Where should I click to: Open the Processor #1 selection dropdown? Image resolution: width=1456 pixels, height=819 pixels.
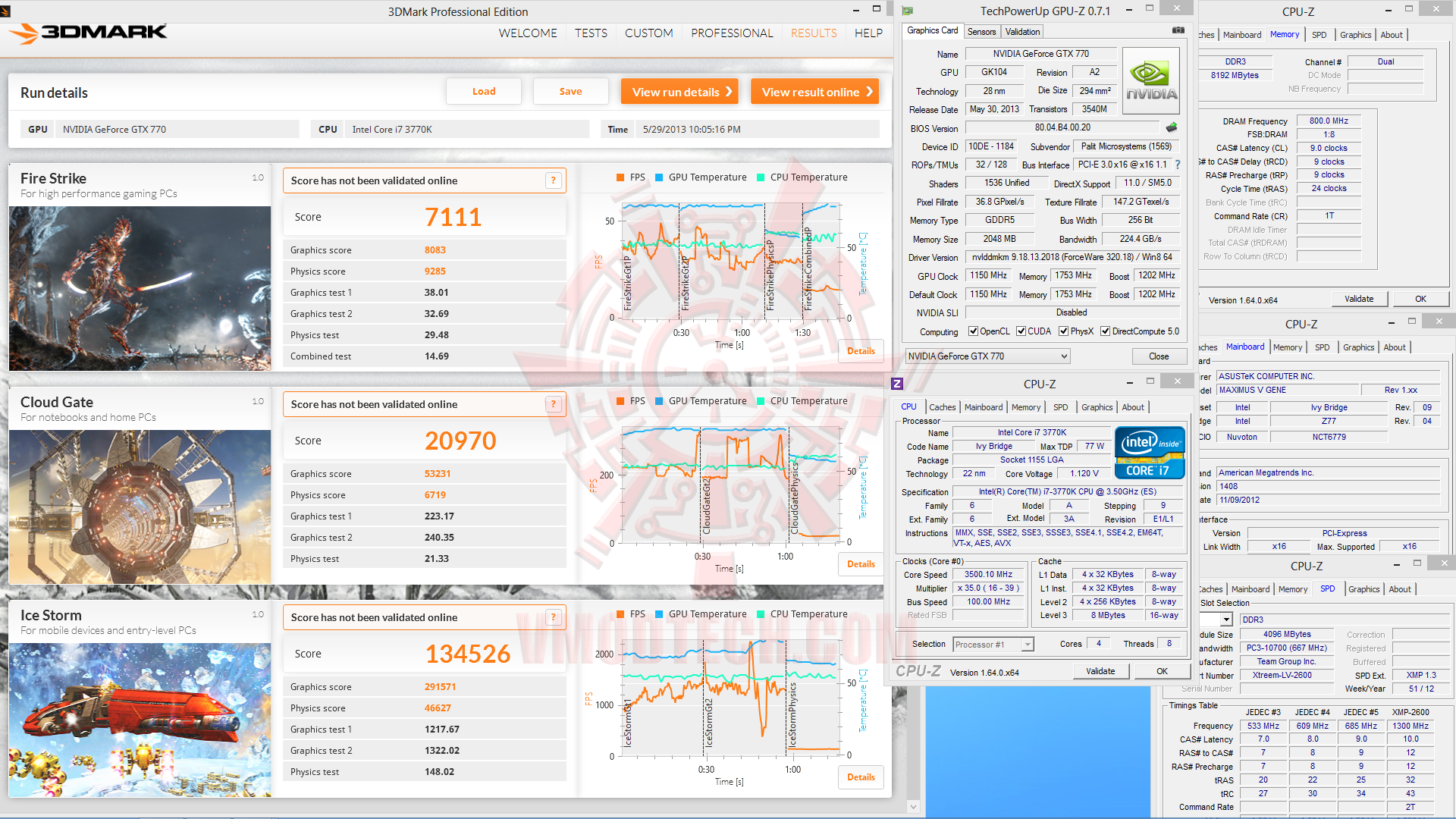[1028, 645]
